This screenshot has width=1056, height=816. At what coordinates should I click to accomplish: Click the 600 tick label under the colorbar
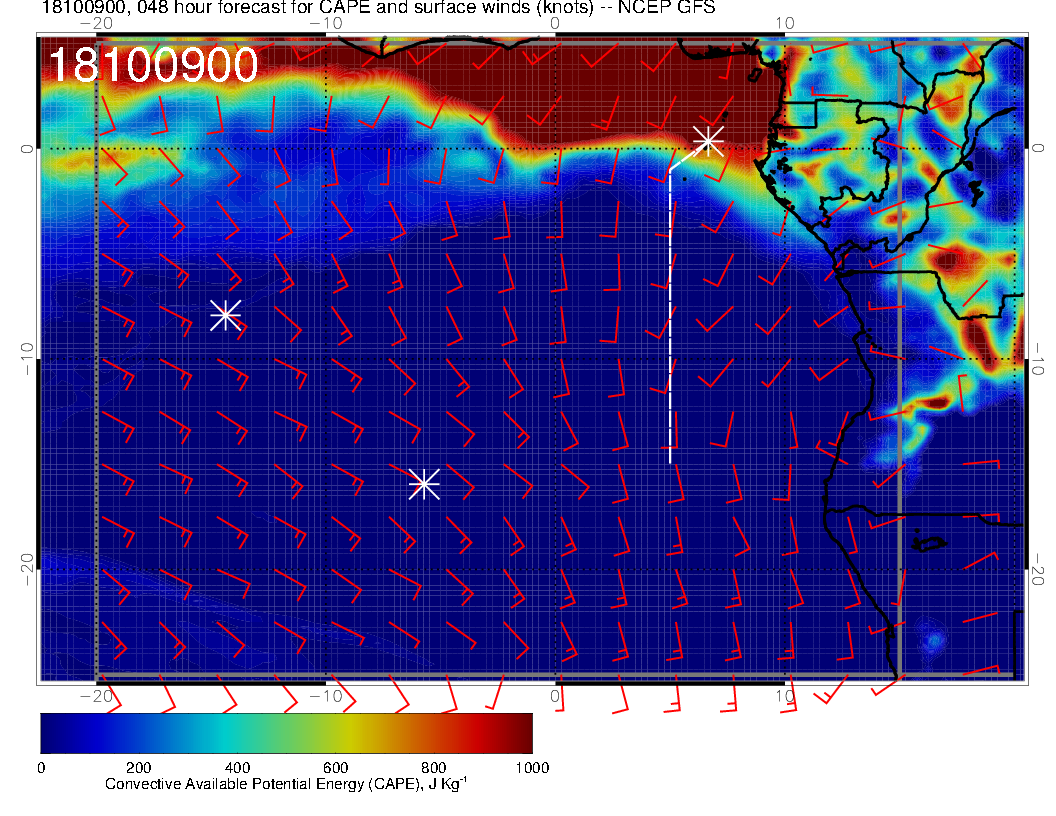(335, 767)
